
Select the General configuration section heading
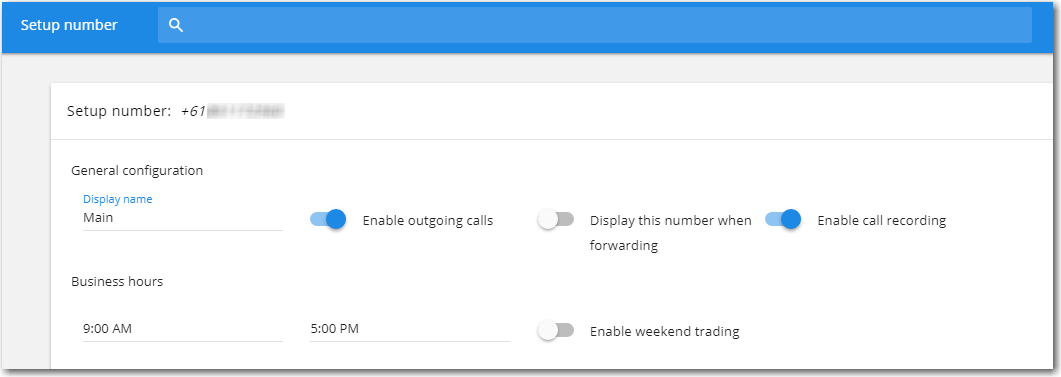tap(137, 171)
